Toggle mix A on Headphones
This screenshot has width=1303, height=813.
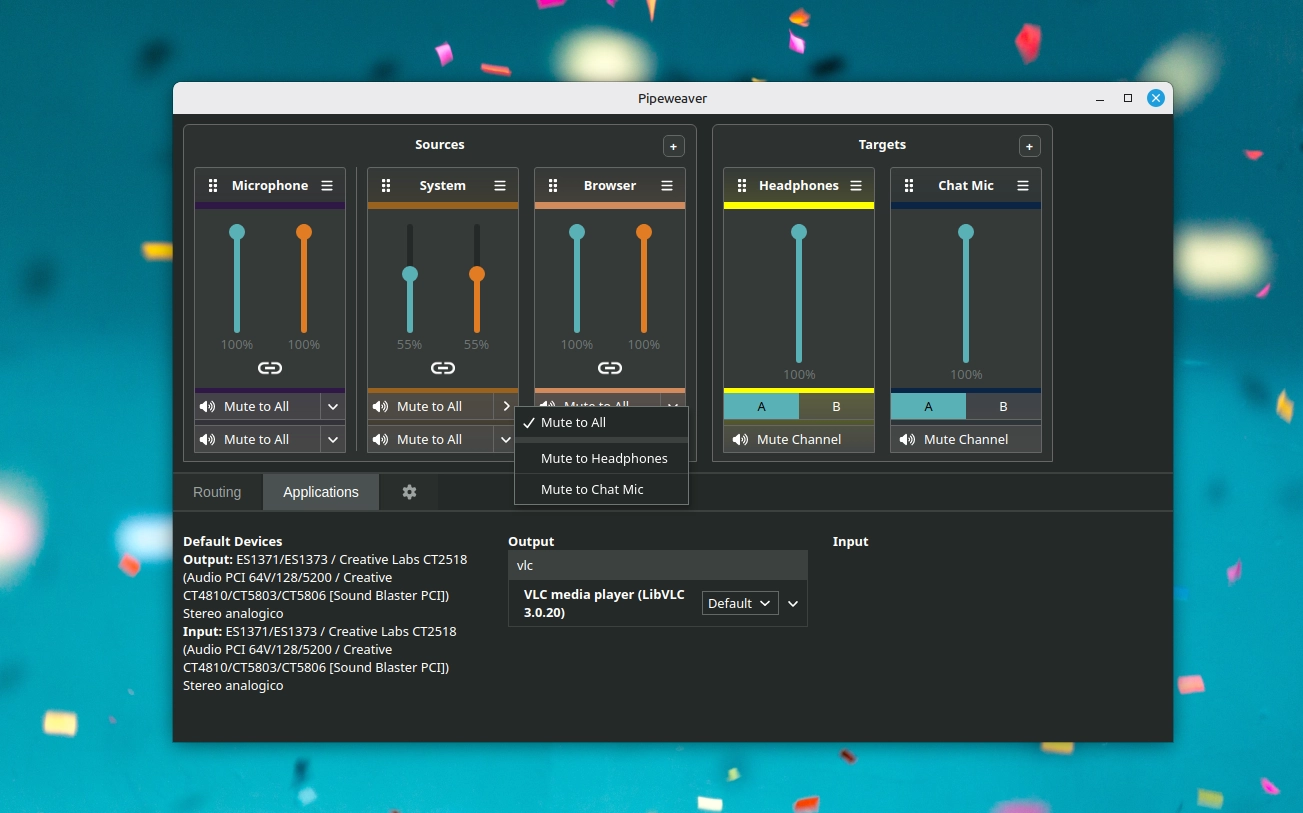761,406
